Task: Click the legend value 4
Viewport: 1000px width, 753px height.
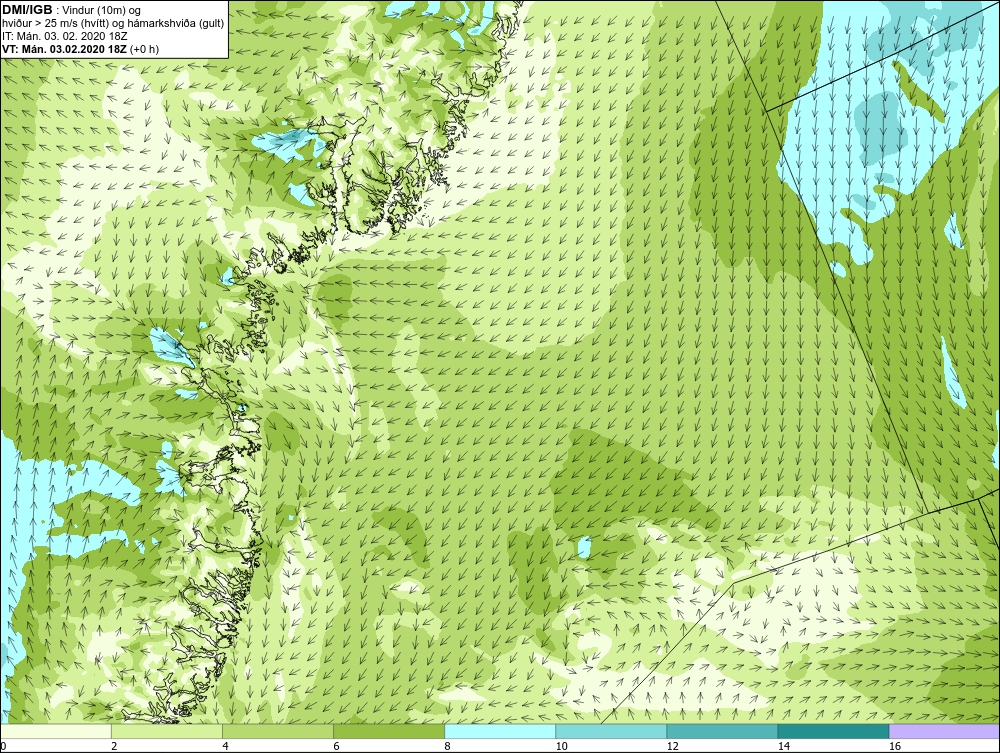Action: tap(225, 746)
